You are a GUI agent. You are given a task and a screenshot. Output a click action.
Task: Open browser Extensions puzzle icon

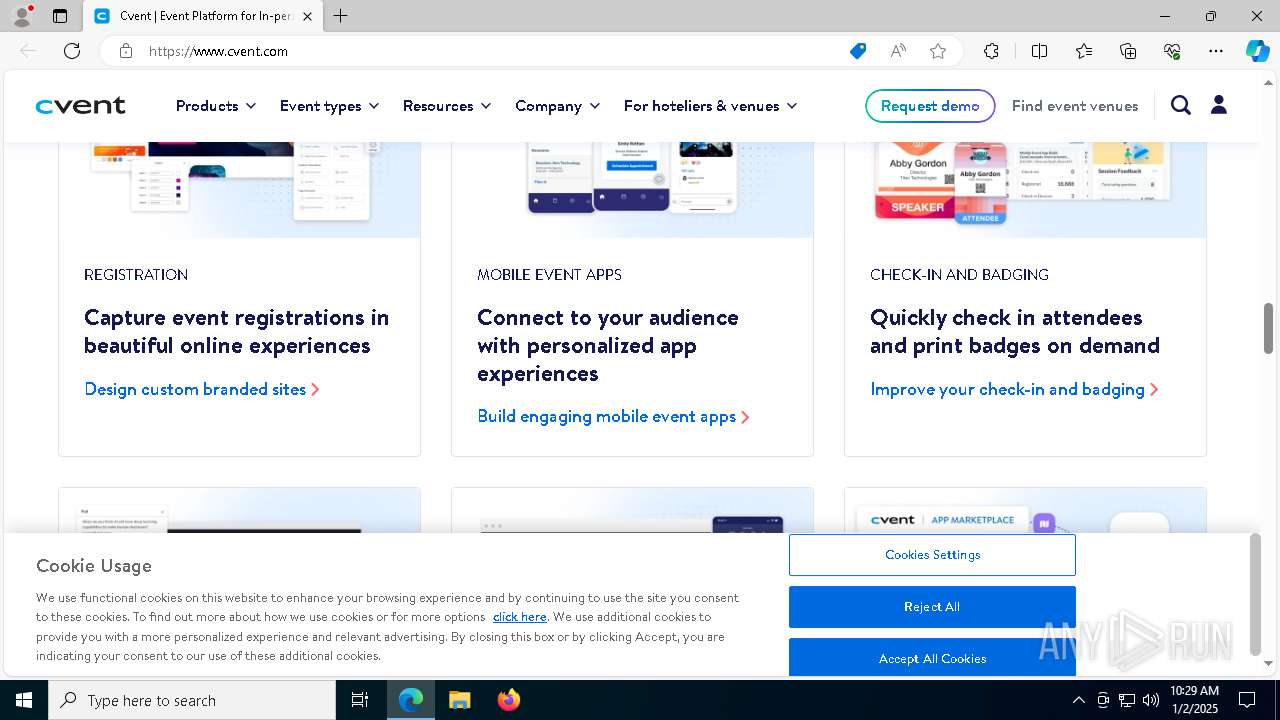(x=991, y=51)
